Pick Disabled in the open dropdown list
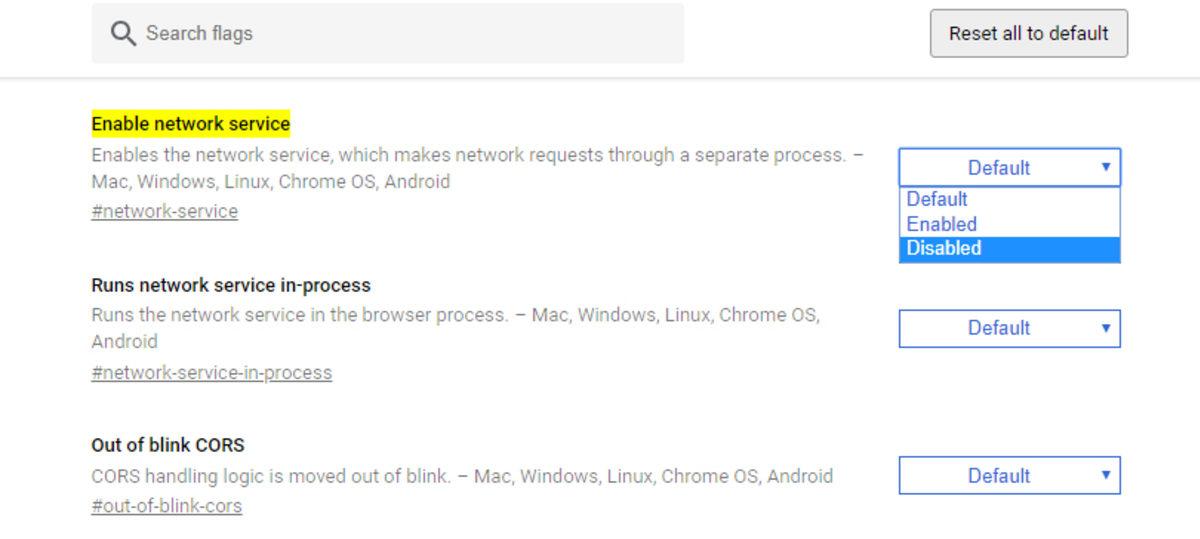 click(x=944, y=249)
